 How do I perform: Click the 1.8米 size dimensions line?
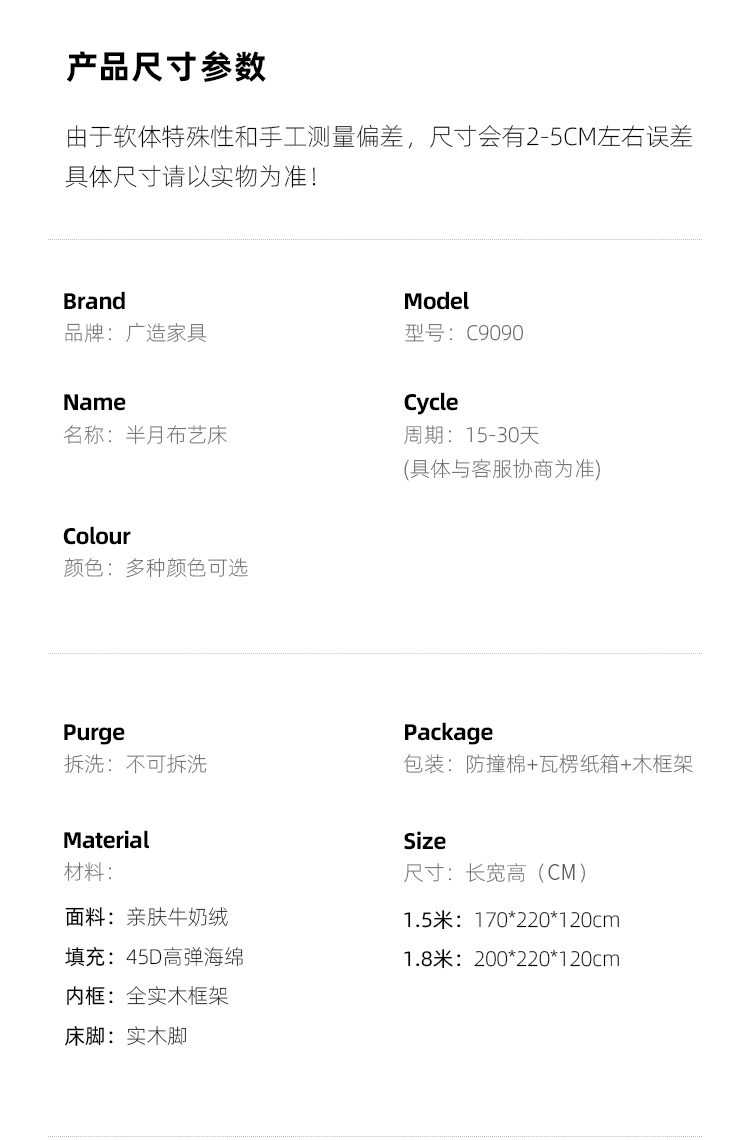512,959
